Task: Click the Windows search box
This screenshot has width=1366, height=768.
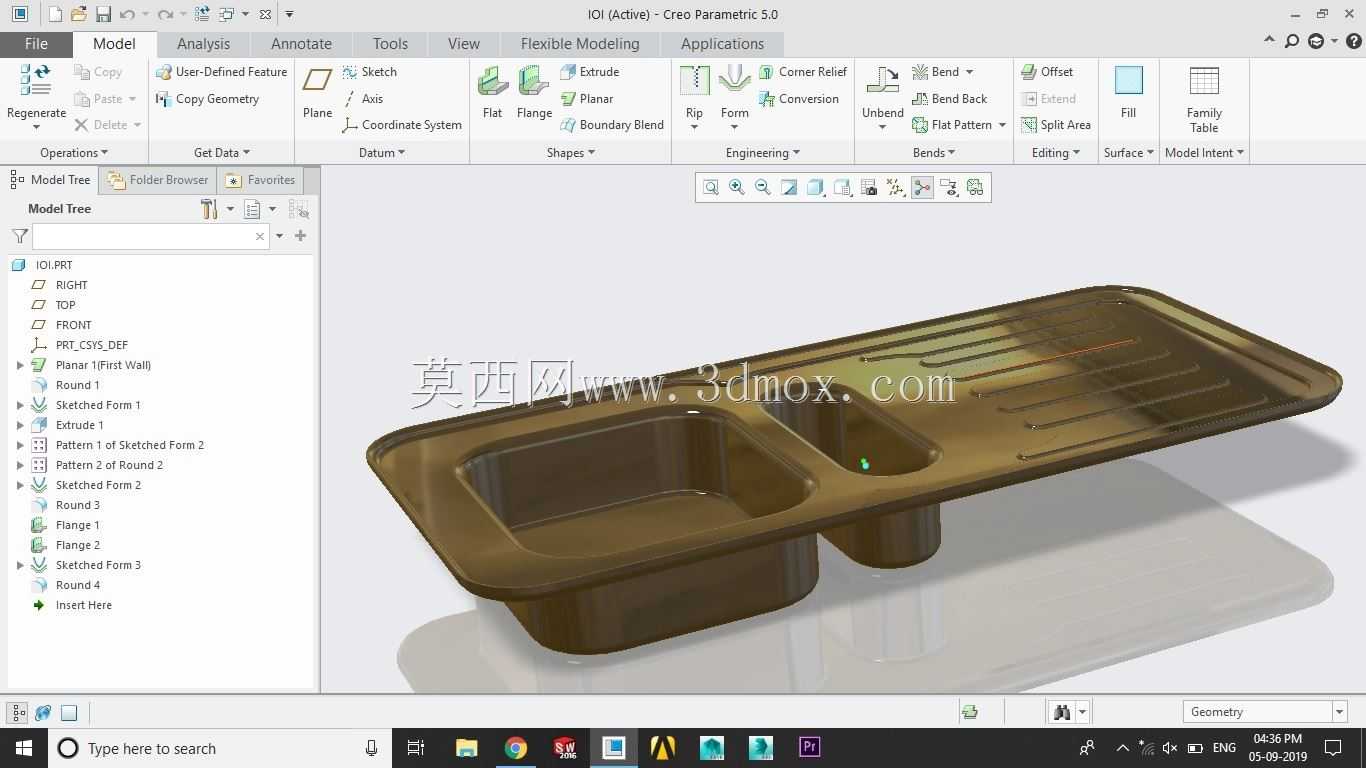Action: tap(220, 748)
